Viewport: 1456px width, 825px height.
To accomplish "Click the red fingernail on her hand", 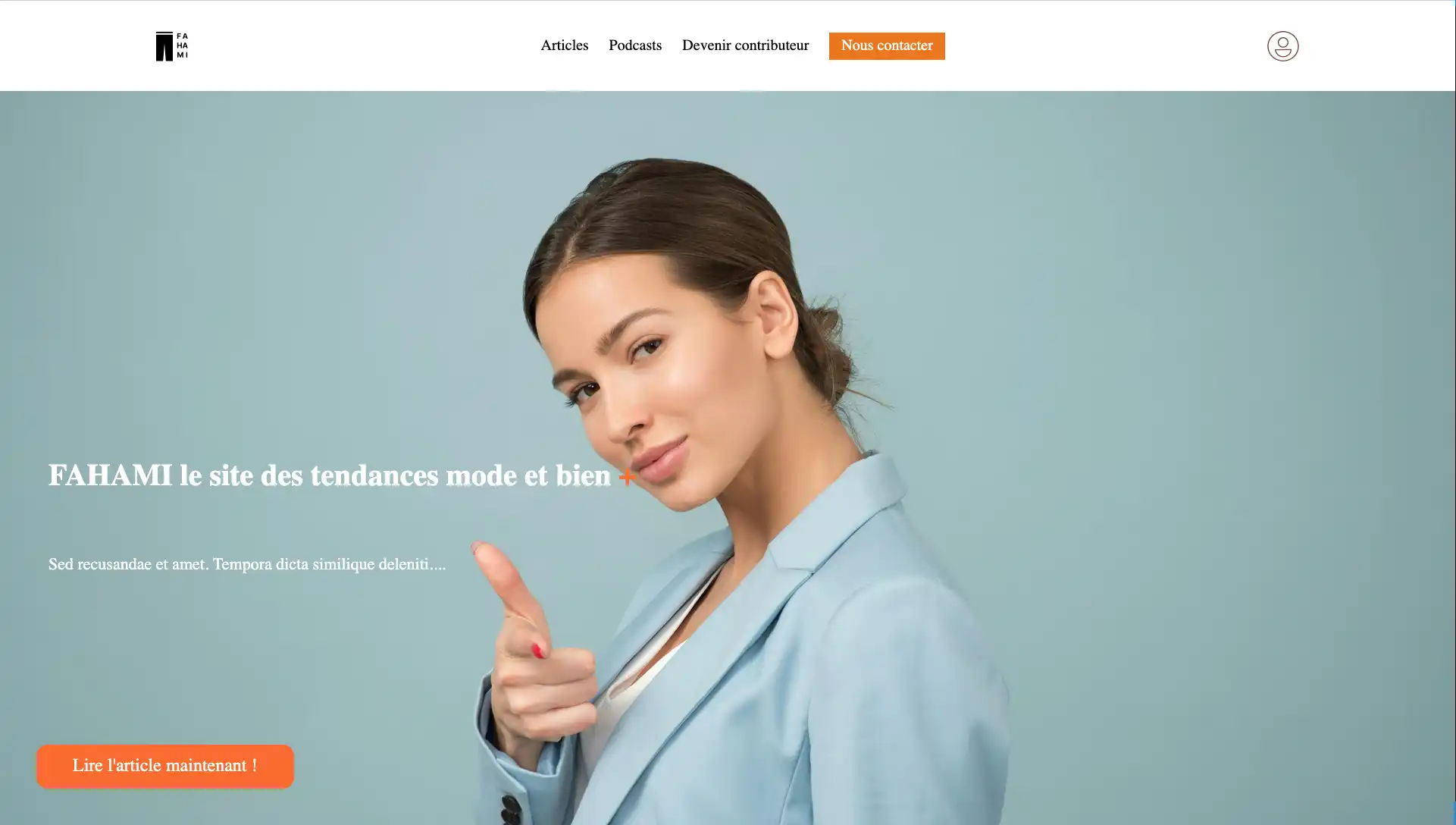I will (x=537, y=650).
